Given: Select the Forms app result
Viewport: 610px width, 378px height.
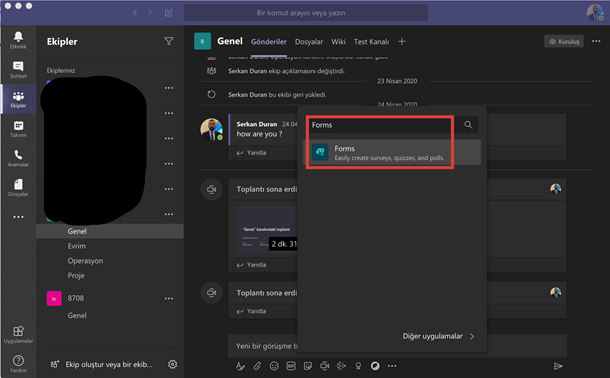Looking at the screenshot, I should point(392,152).
